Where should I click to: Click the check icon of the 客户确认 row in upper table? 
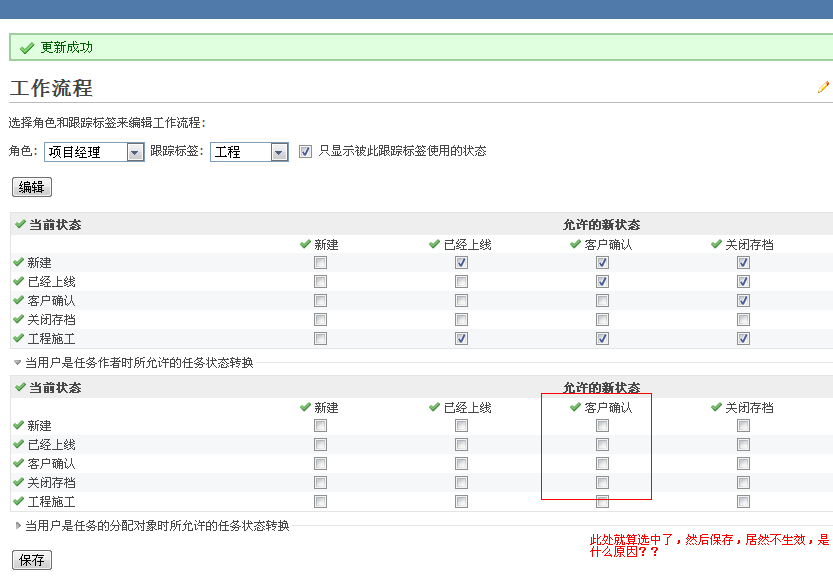point(19,300)
